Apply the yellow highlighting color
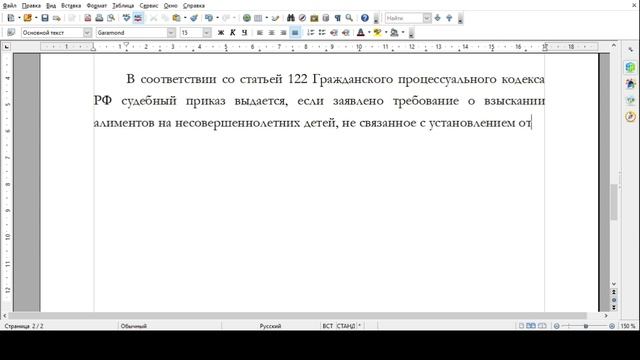640x360 pixels. (x=378, y=32)
